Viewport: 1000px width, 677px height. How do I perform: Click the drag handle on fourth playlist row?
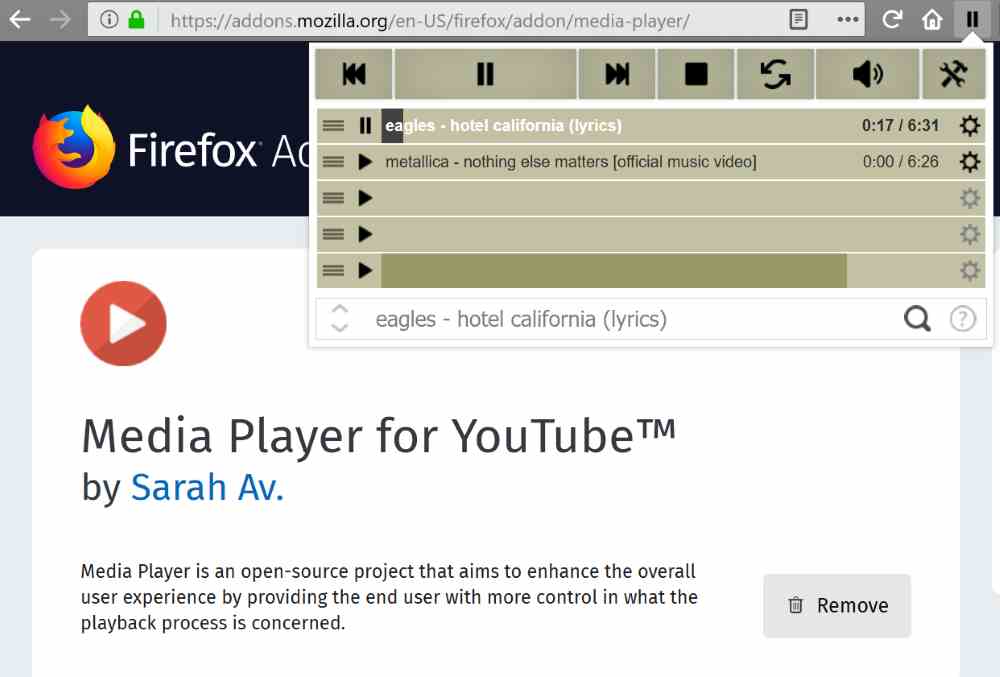pyautogui.click(x=333, y=235)
